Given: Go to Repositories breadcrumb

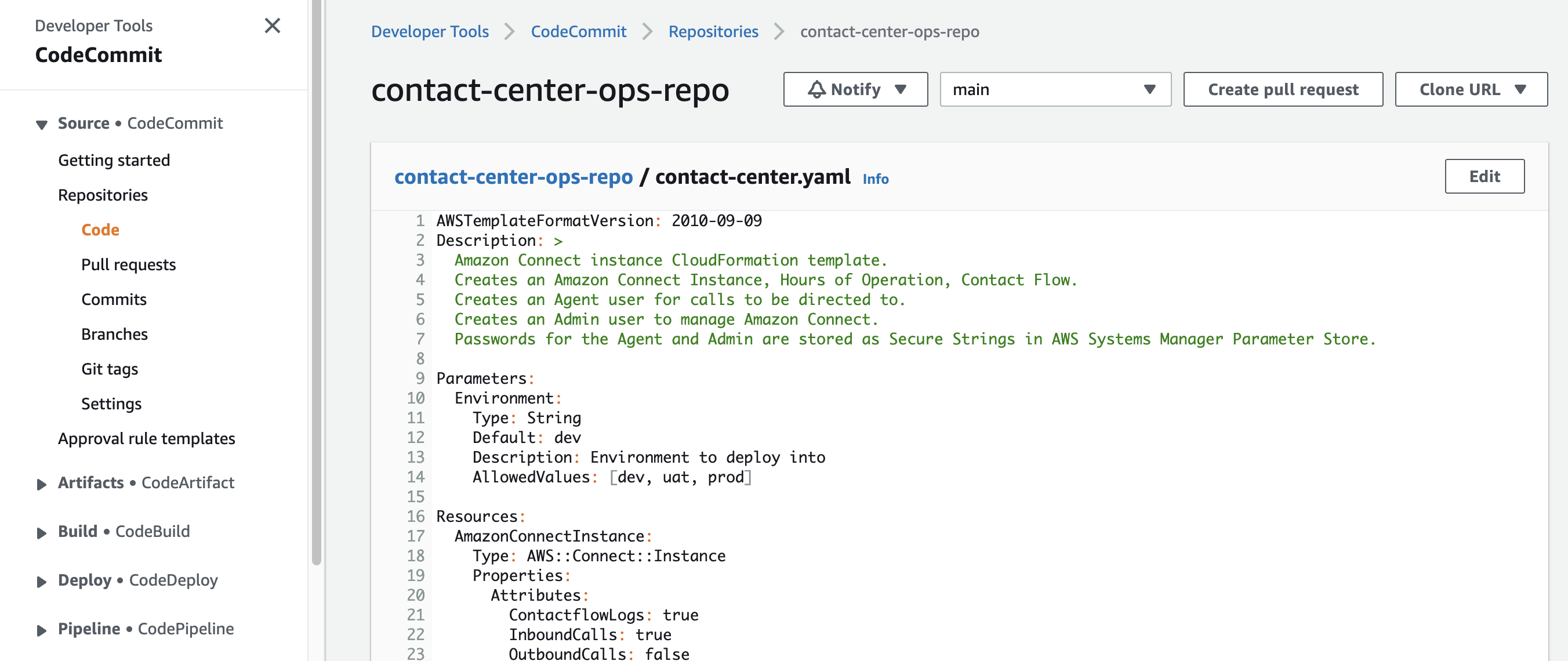Looking at the screenshot, I should [x=713, y=32].
